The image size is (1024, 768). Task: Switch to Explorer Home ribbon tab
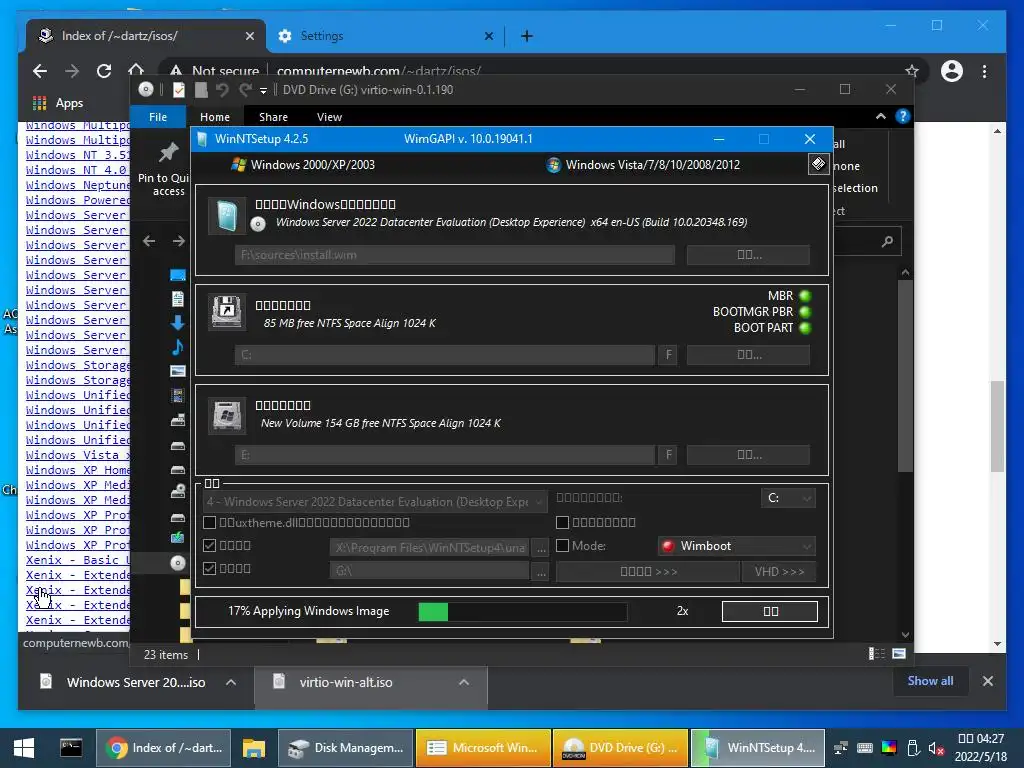215,117
